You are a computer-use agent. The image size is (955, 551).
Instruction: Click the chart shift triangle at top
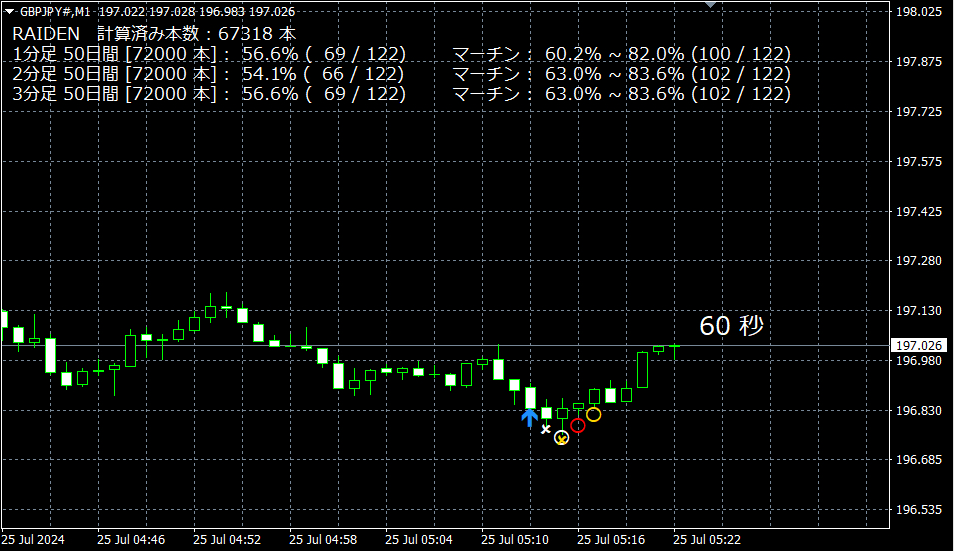click(710, 5)
